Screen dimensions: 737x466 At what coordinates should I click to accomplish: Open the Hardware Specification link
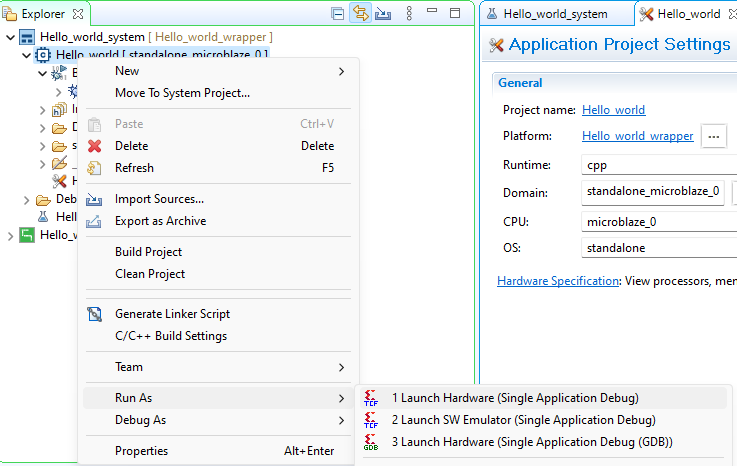[557, 281]
